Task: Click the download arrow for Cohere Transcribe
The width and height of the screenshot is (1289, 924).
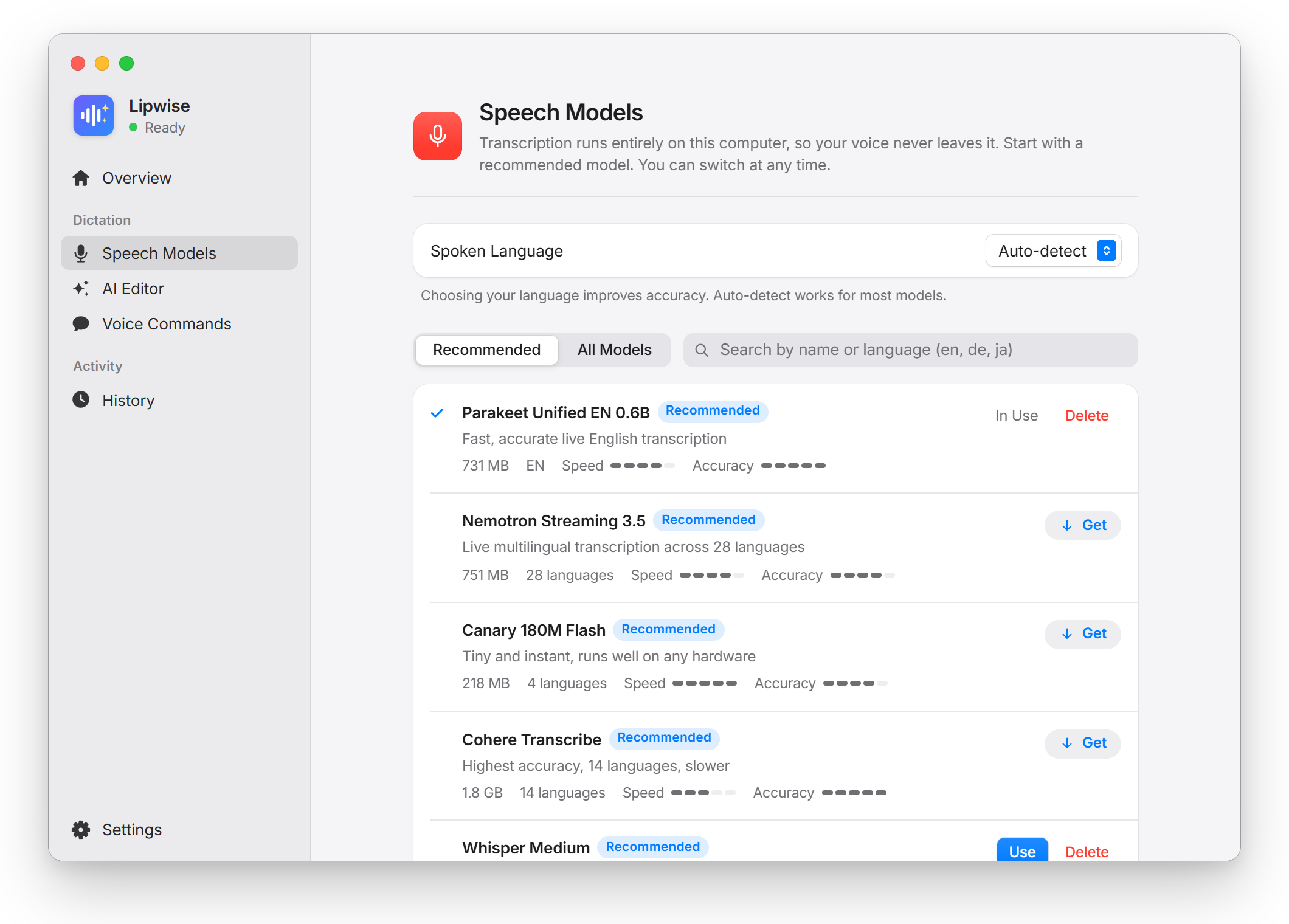Action: pos(1067,743)
